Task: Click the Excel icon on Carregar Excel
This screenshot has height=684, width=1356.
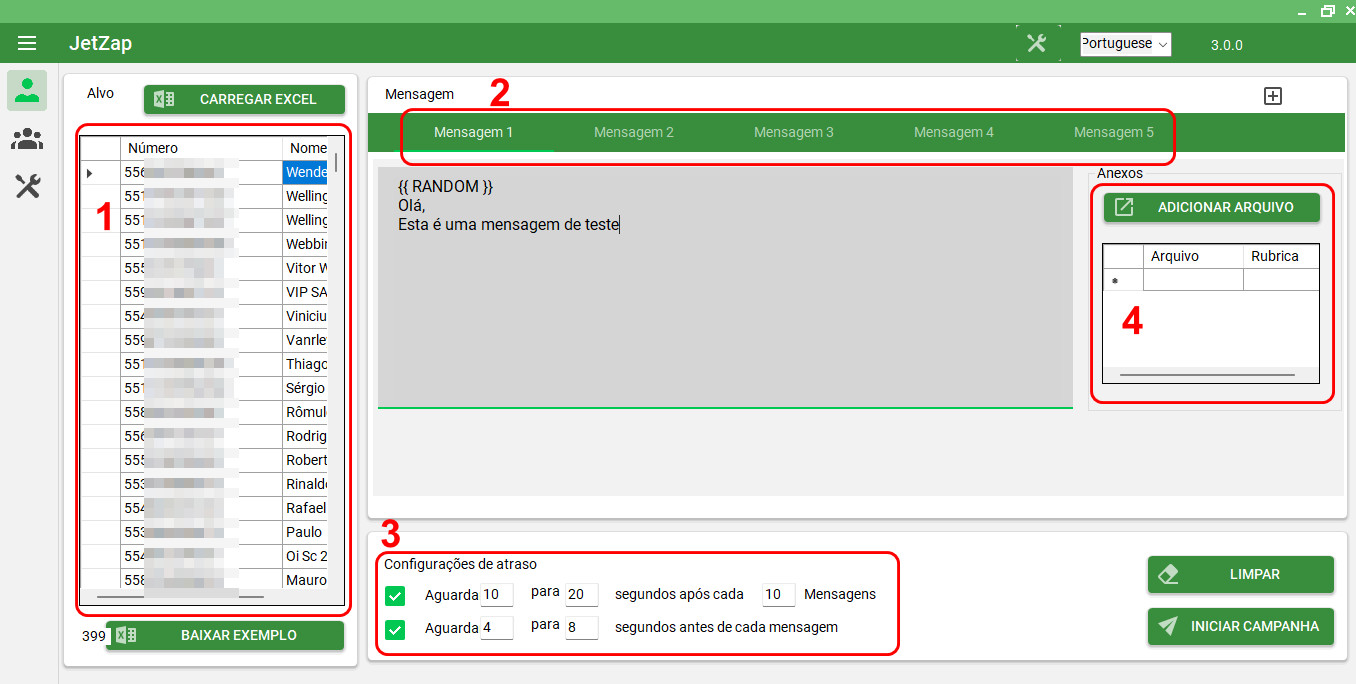Action: point(165,99)
